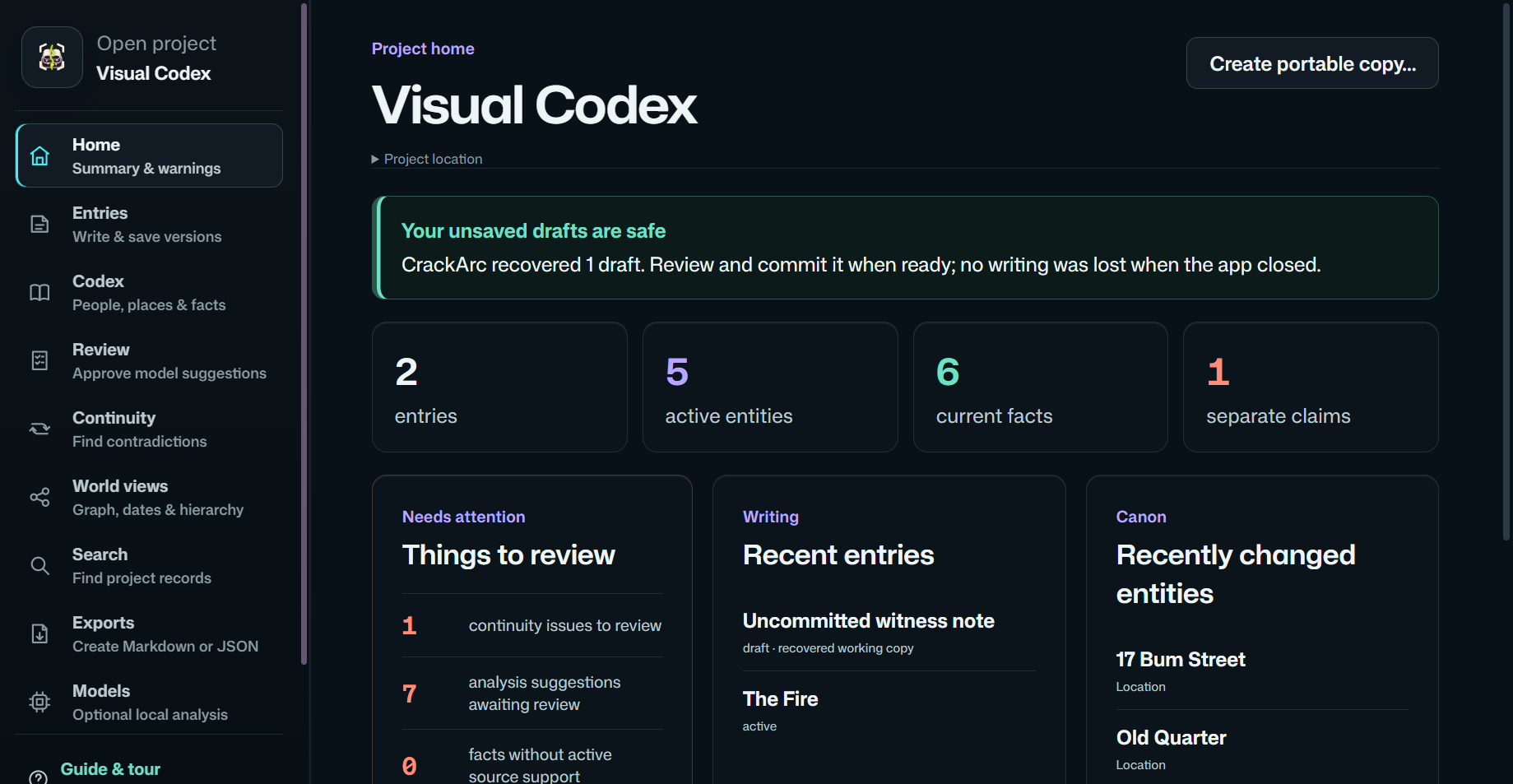Viewport: 1513px width, 784px height.
Task: Click the Exports download file icon
Action: 39,634
